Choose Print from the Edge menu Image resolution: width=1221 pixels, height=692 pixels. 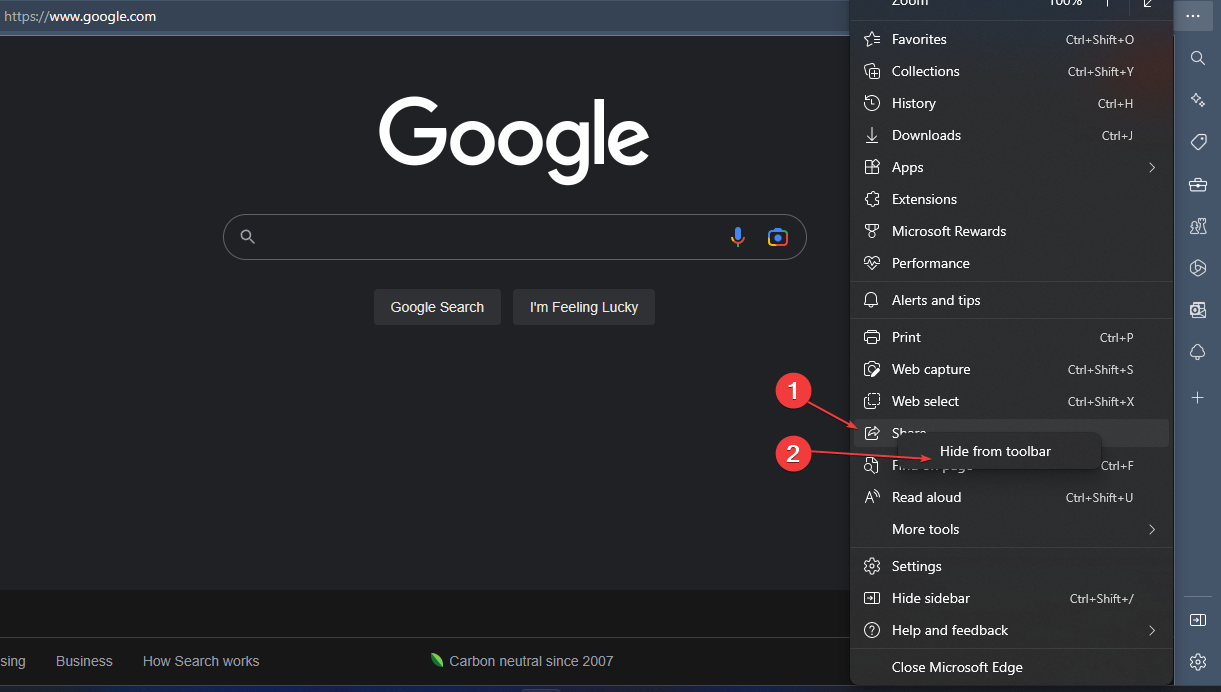1010,337
